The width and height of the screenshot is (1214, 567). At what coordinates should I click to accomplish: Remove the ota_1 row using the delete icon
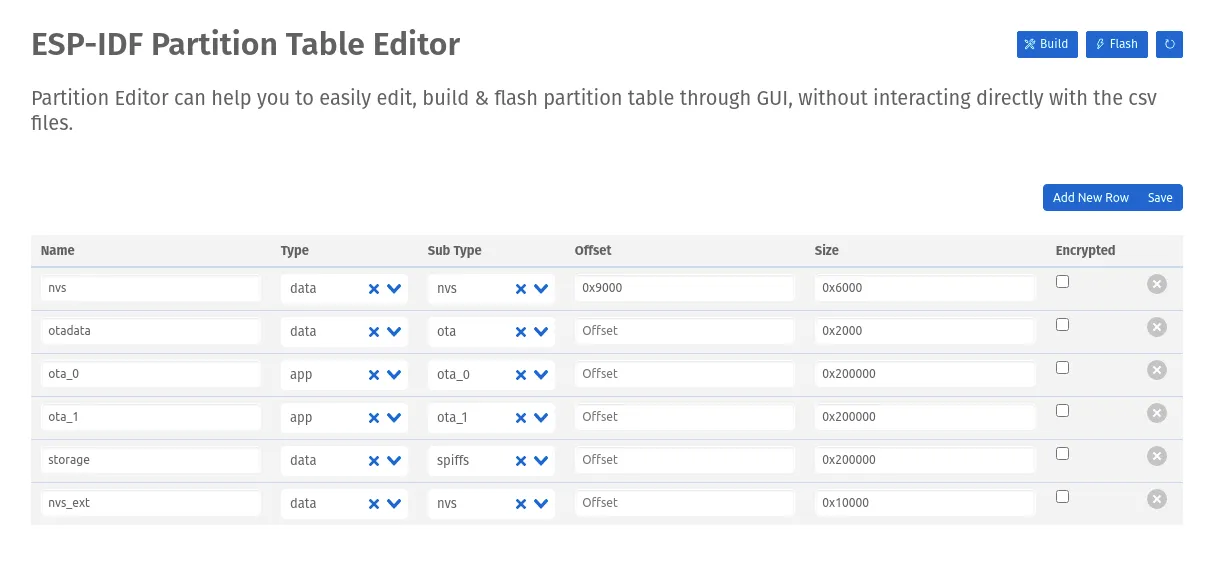1156,413
